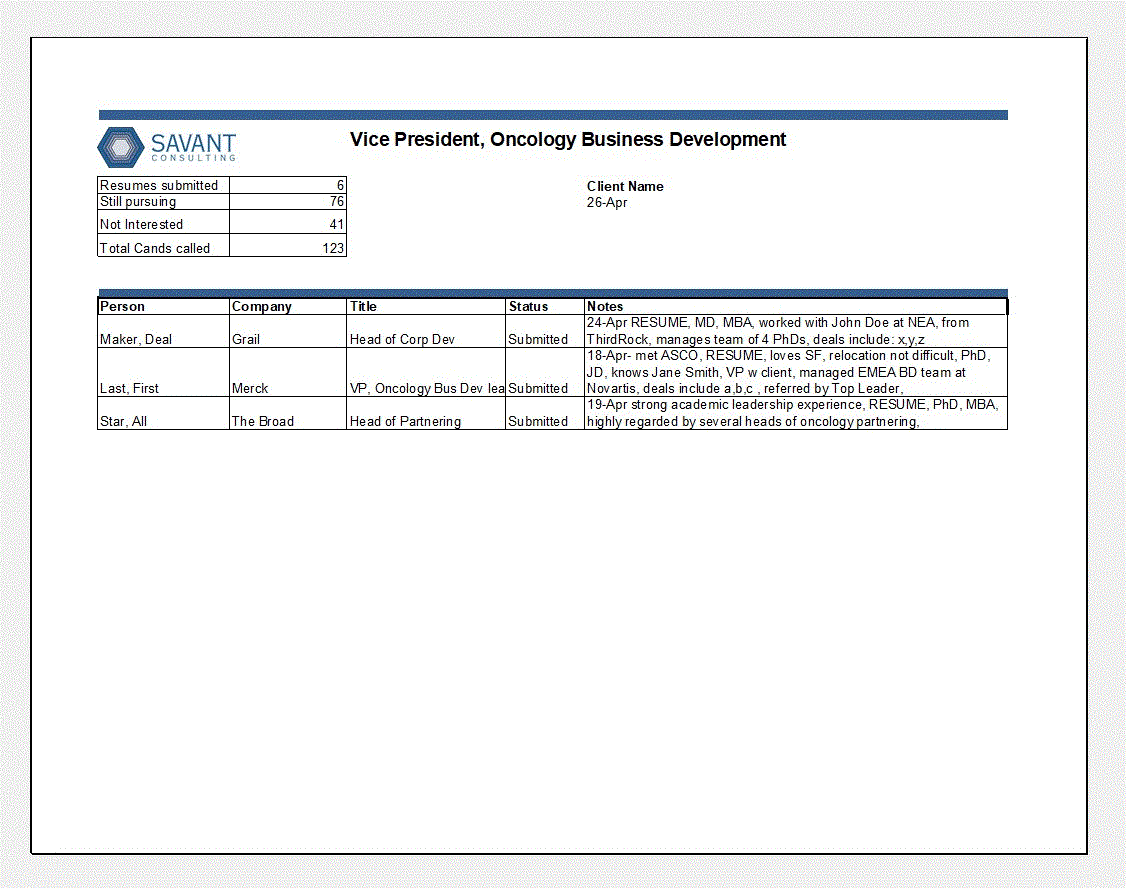Image resolution: width=1126 pixels, height=888 pixels.
Task: Click the date "26-Apr" under Client Name
Action: point(607,202)
